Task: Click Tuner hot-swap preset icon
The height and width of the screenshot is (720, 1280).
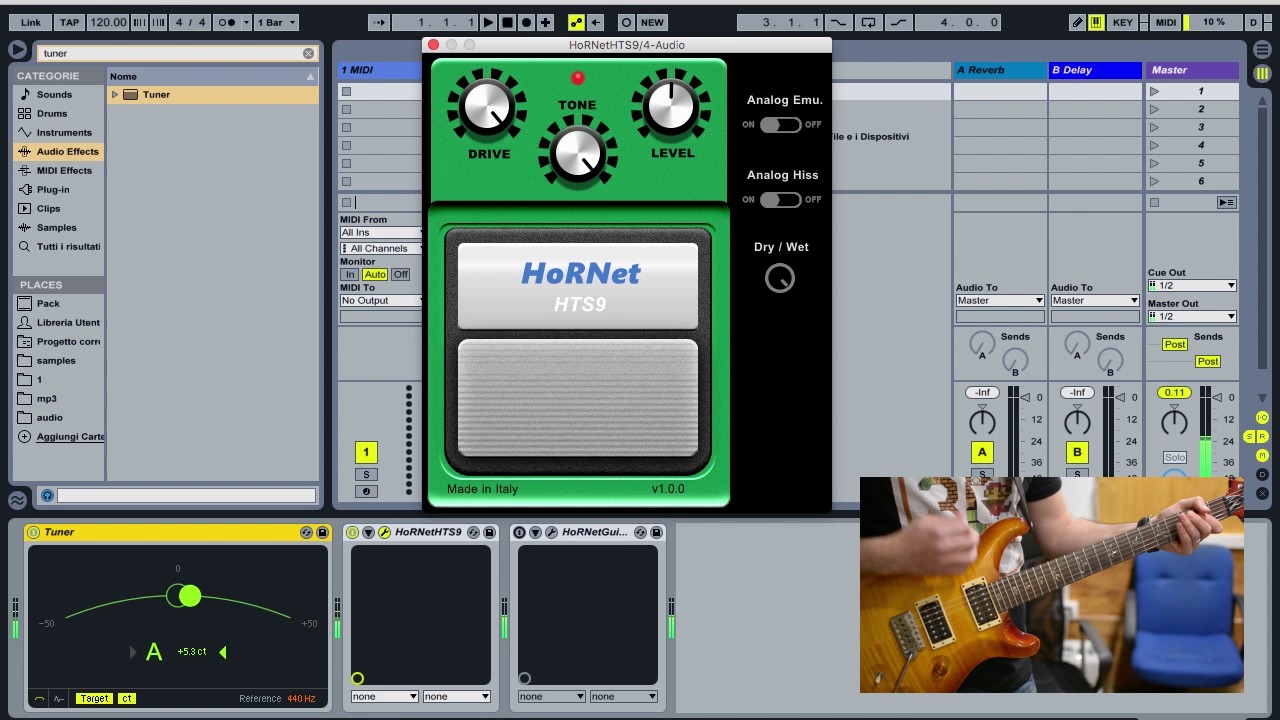Action: click(x=306, y=532)
